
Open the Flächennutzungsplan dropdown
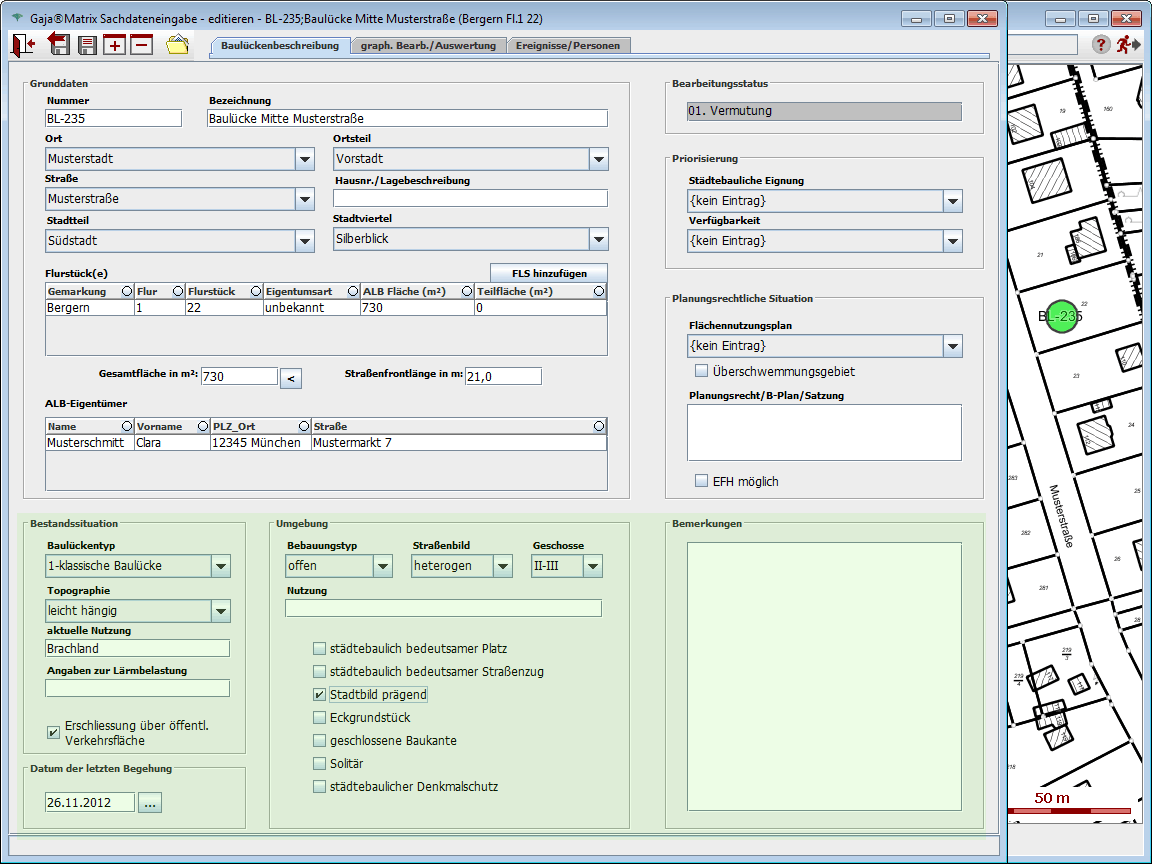pos(952,346)
